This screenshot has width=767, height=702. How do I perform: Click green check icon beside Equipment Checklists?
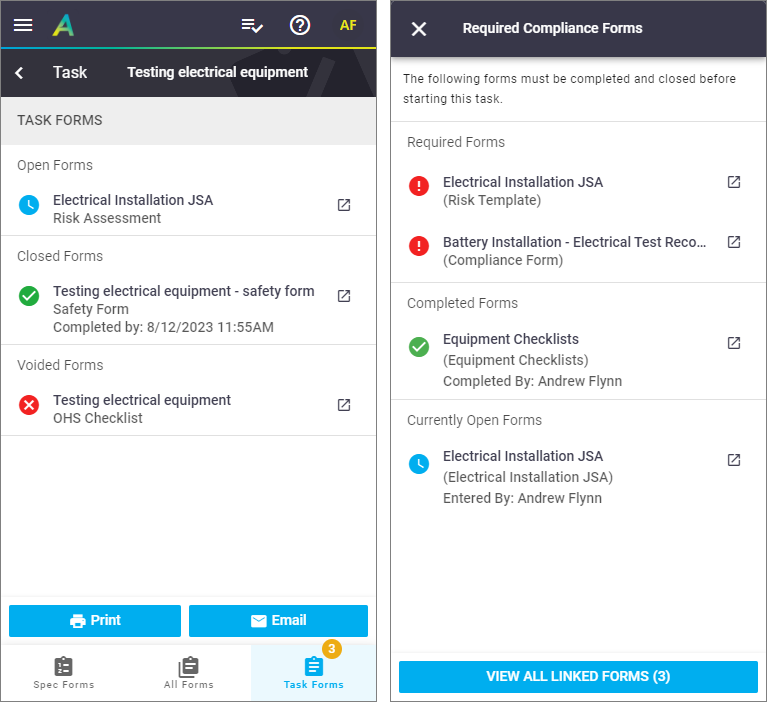coord(419,347)
